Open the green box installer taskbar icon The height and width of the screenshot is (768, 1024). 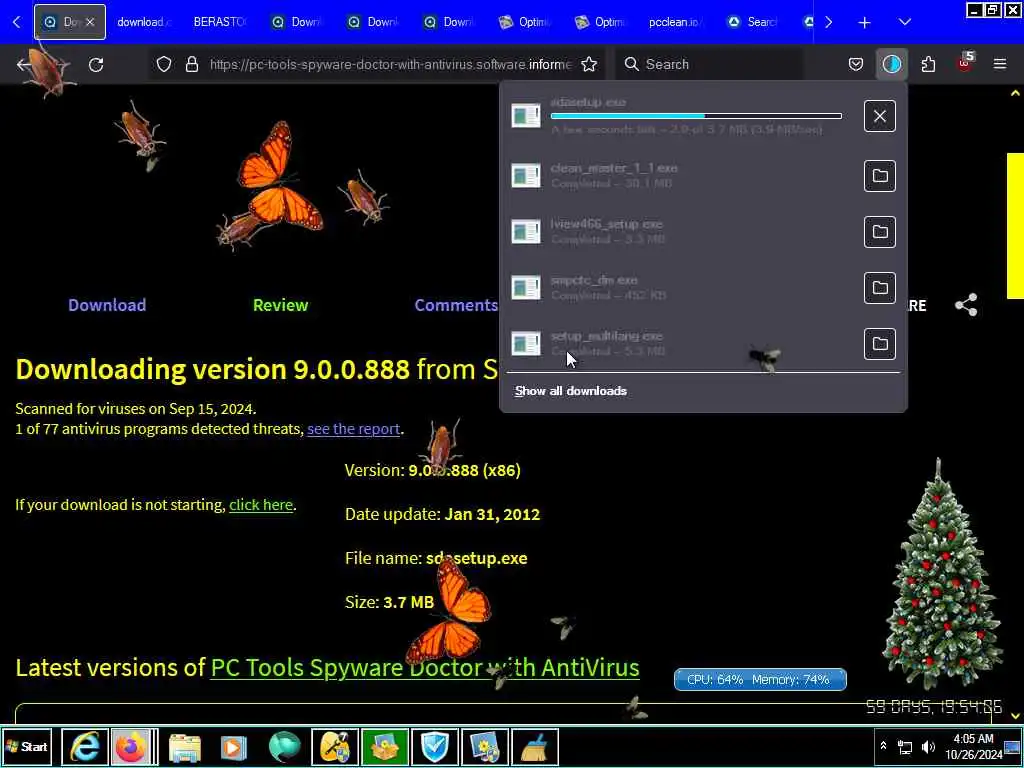click(x=385, y=747)
